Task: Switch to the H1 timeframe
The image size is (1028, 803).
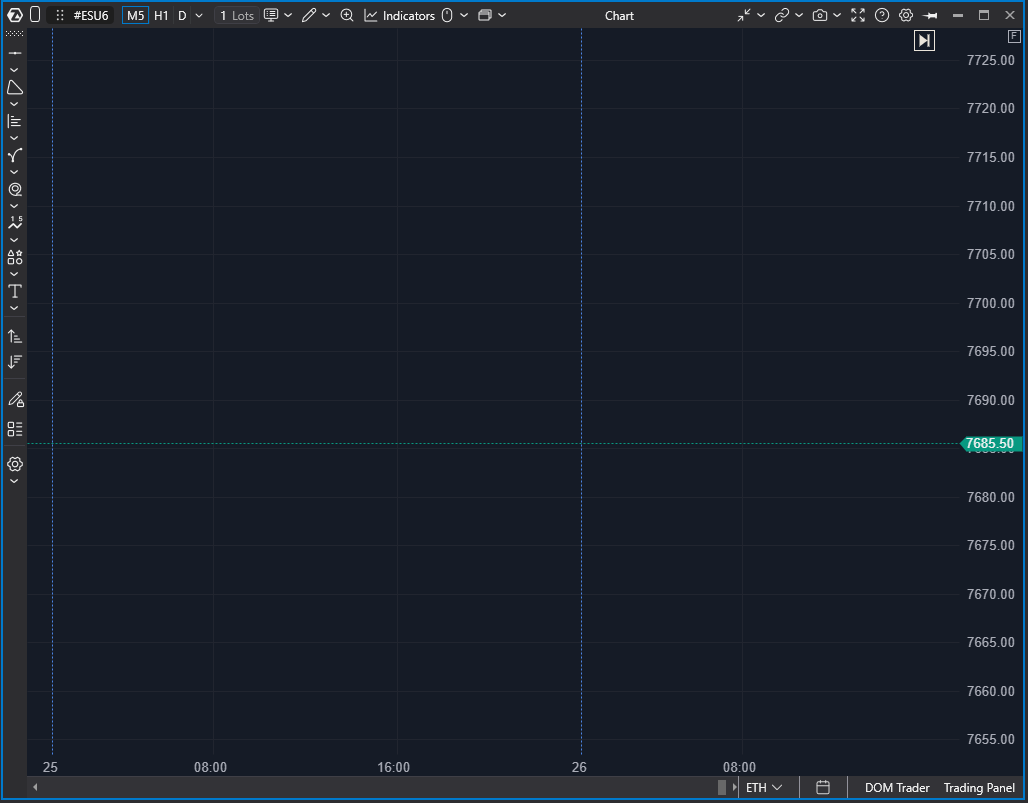Action: 161,16
